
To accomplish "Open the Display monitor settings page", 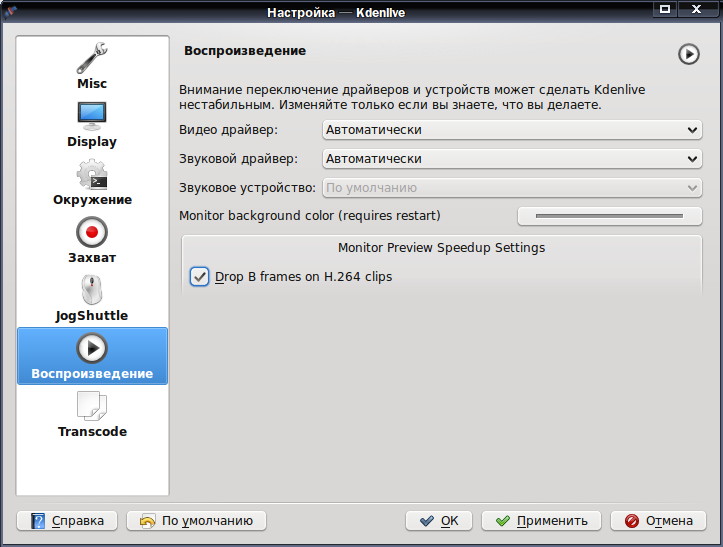I will coord(92,124).
